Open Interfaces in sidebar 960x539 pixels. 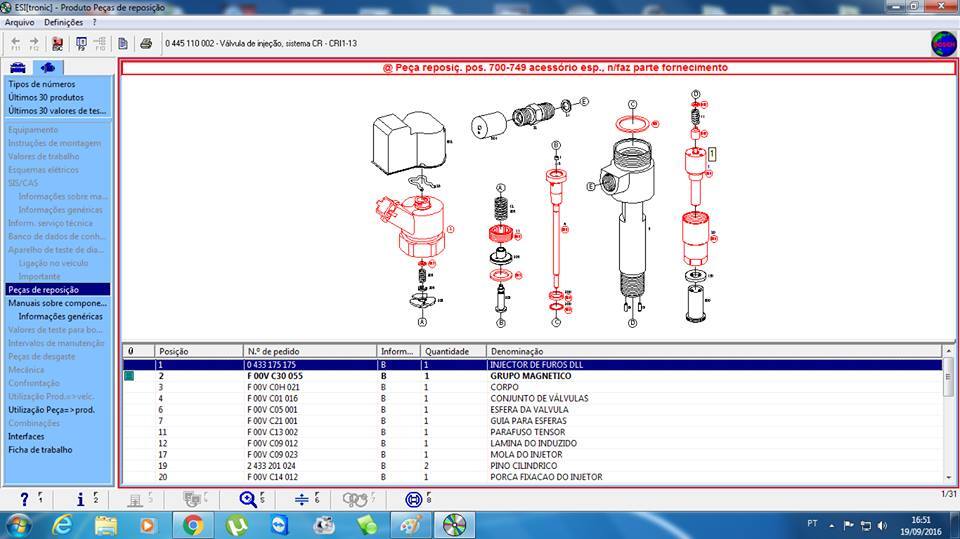click(x=26, y=437)
